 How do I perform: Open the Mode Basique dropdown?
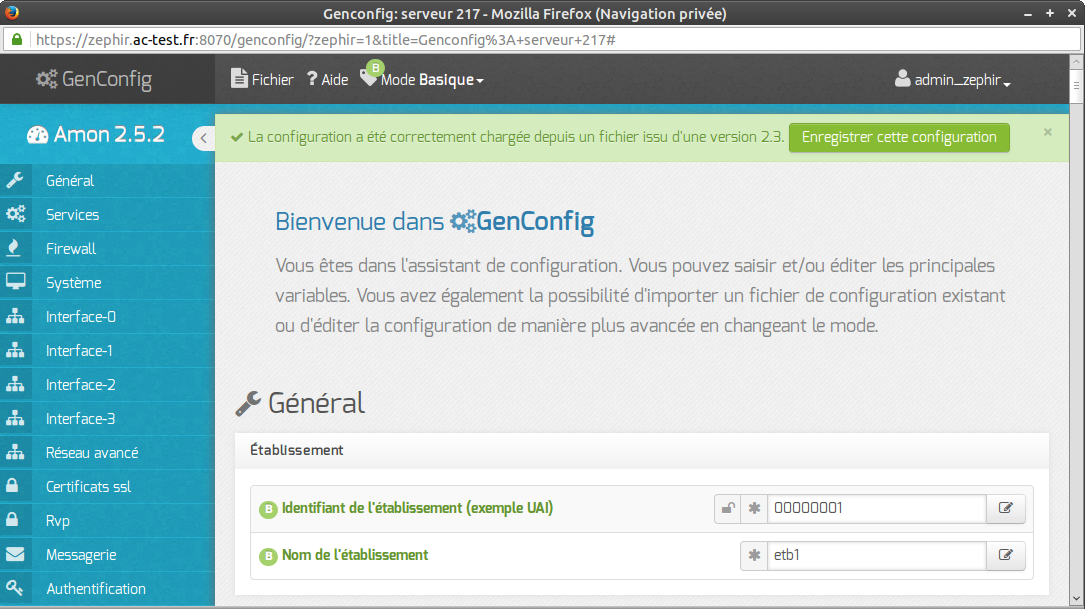point(422,80)
